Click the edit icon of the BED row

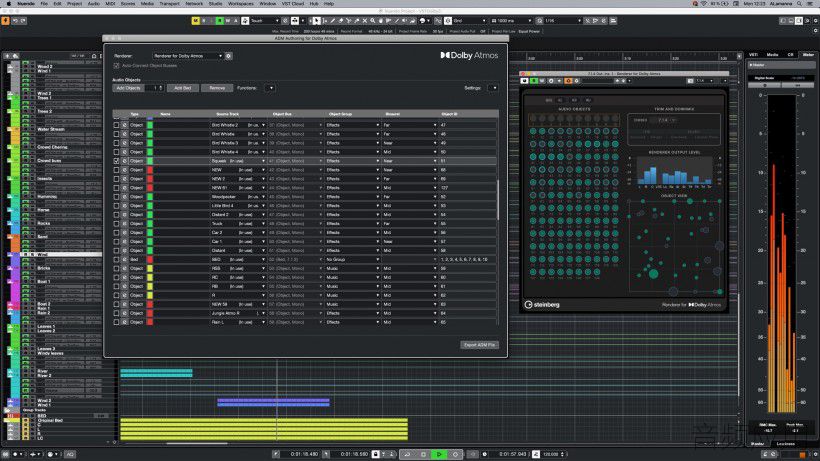point(124,259)
